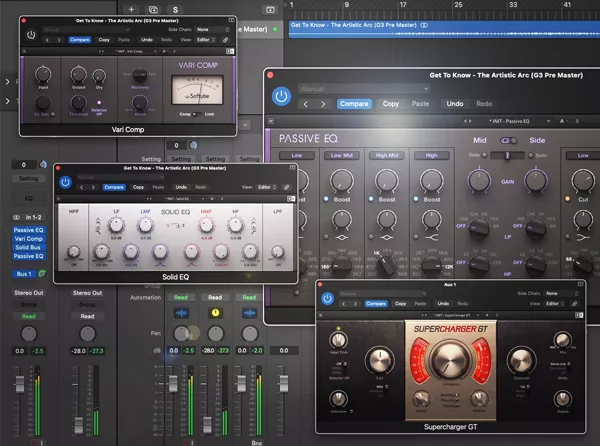Click Stereo Out on first channel strip
The image size is (600, 446).
pyautogui.click(x=29, y=293)
